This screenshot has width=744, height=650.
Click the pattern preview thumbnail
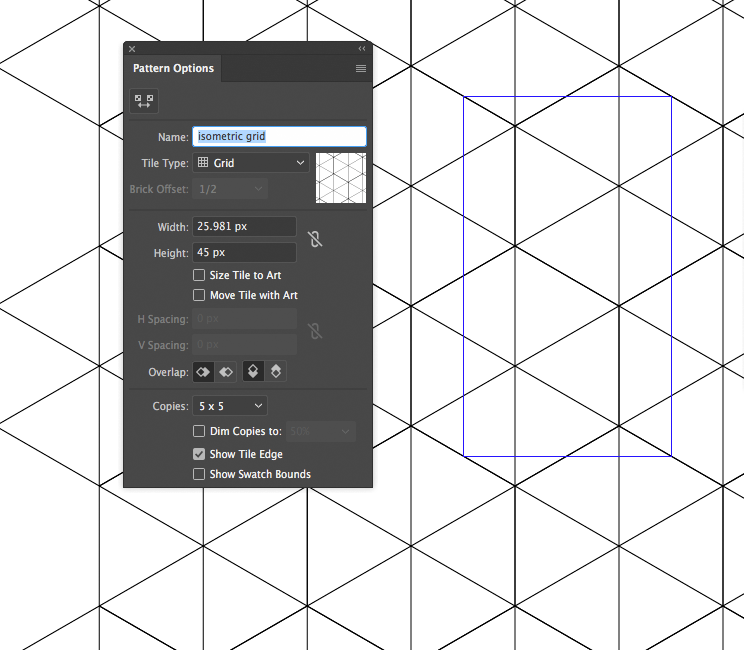341,178
